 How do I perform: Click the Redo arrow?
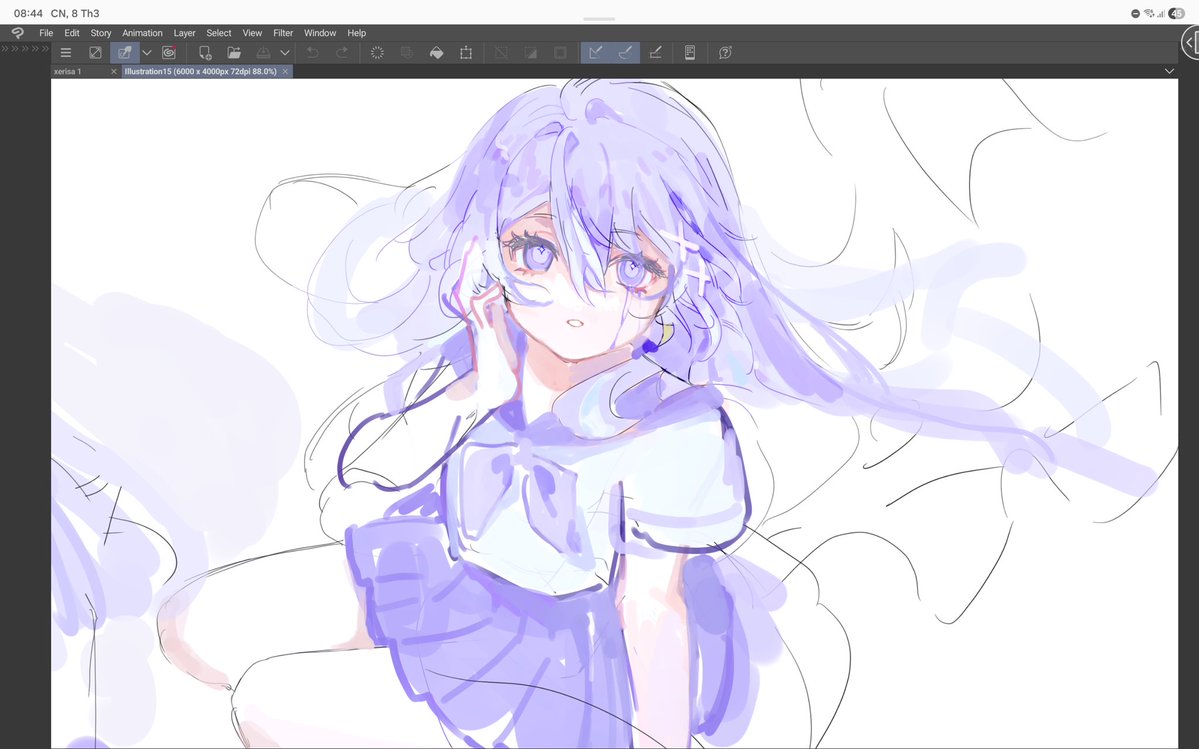point(342,53)
